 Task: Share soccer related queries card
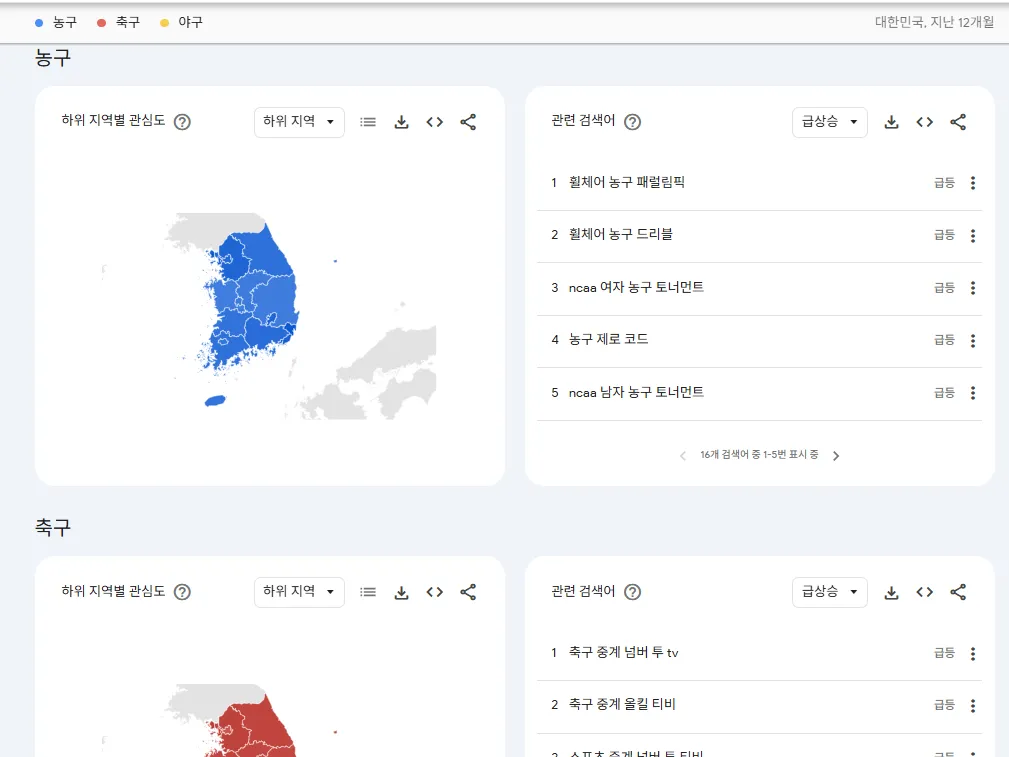tap(958, 592)
